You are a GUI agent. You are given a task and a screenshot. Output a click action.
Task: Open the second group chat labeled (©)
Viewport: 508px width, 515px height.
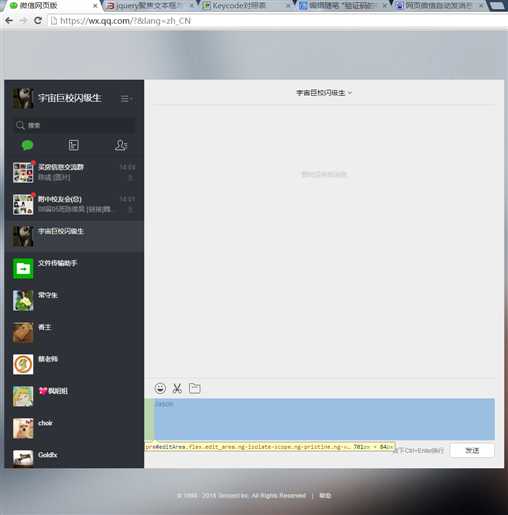[x=74, y=204]
